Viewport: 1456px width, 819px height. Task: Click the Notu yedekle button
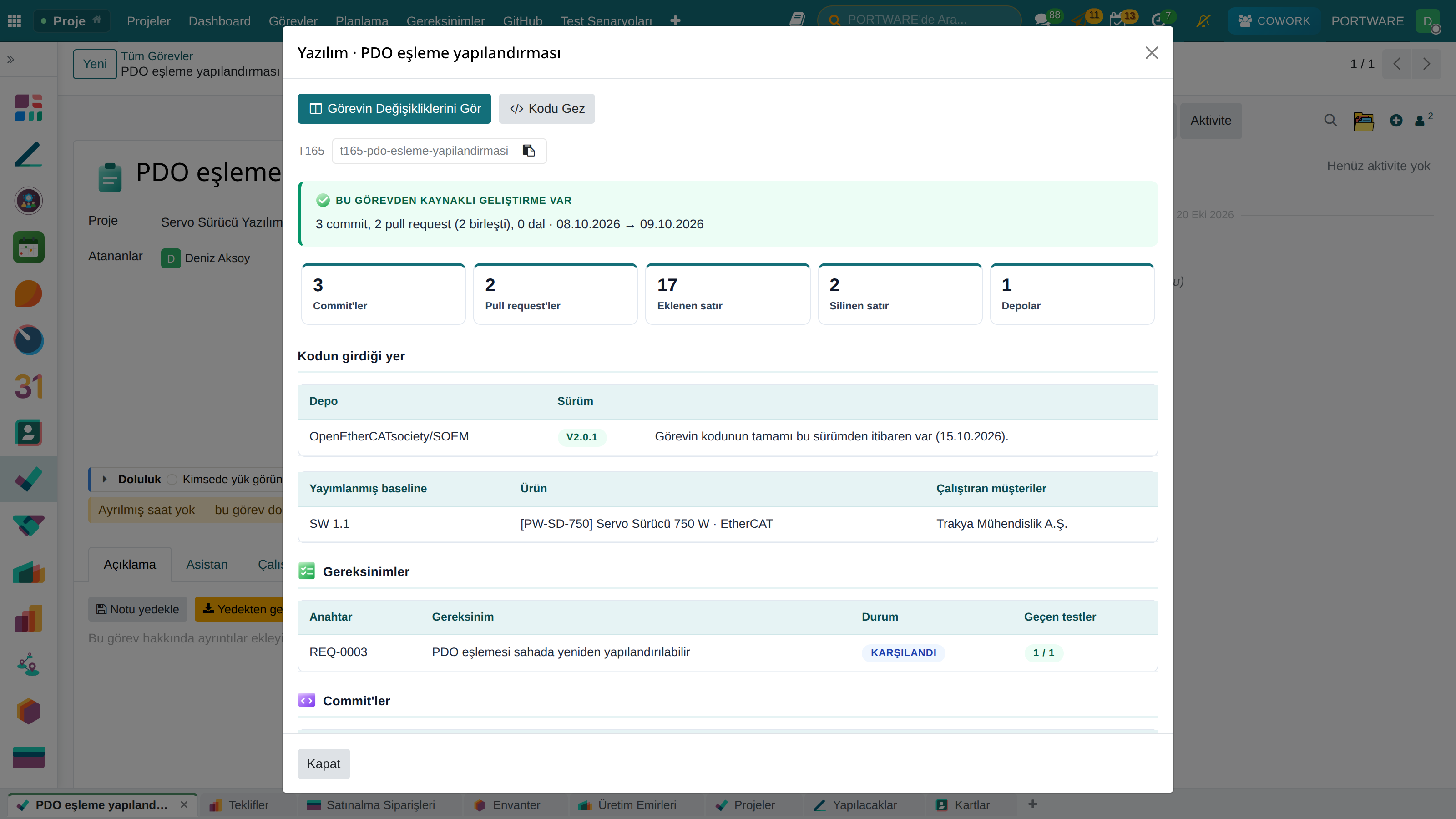pos(137,609)
